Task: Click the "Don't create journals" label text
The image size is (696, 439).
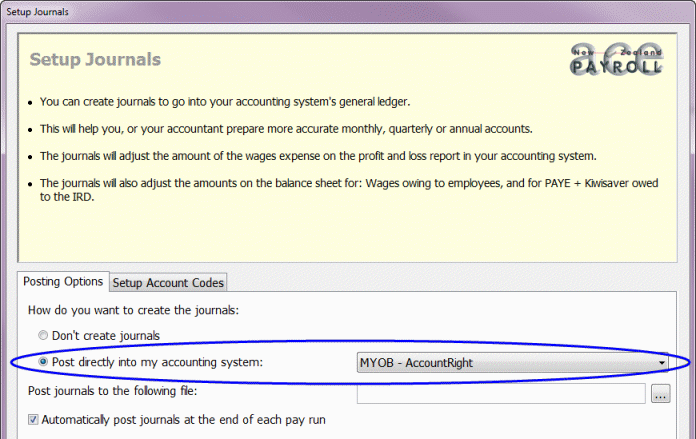Action: [x=106, y=336]
